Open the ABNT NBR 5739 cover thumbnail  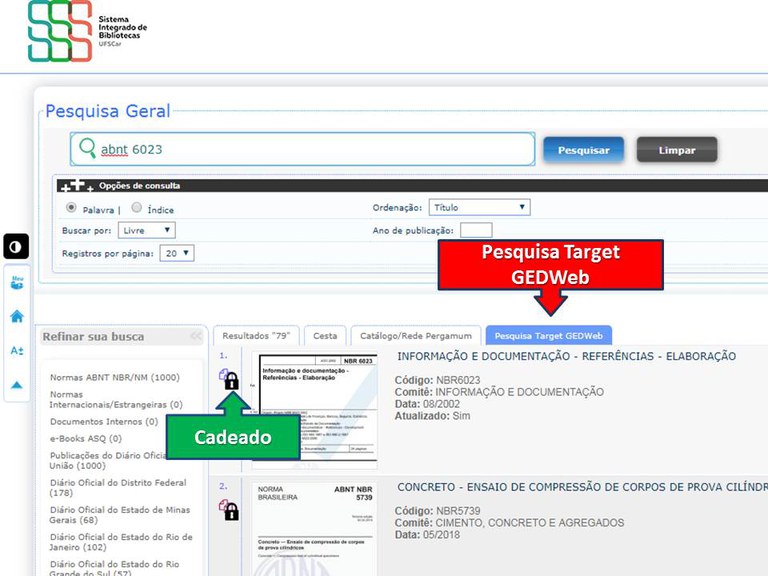315,529
